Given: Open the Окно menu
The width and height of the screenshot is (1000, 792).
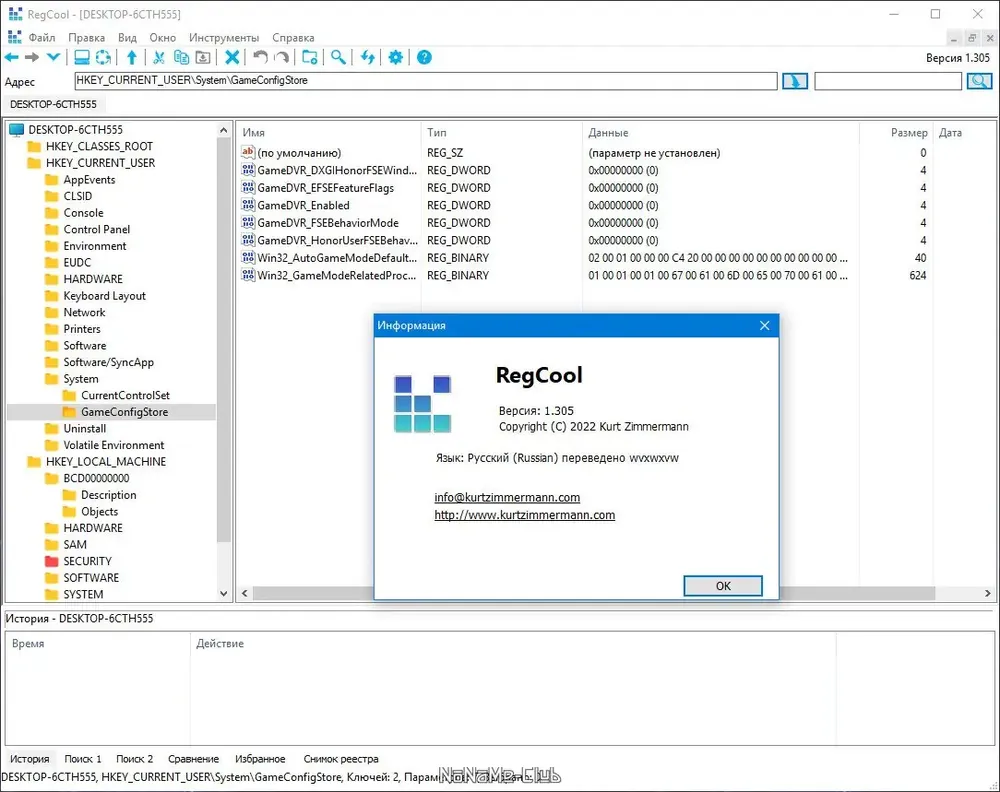Looking at the screenshot, I should 163,38.
